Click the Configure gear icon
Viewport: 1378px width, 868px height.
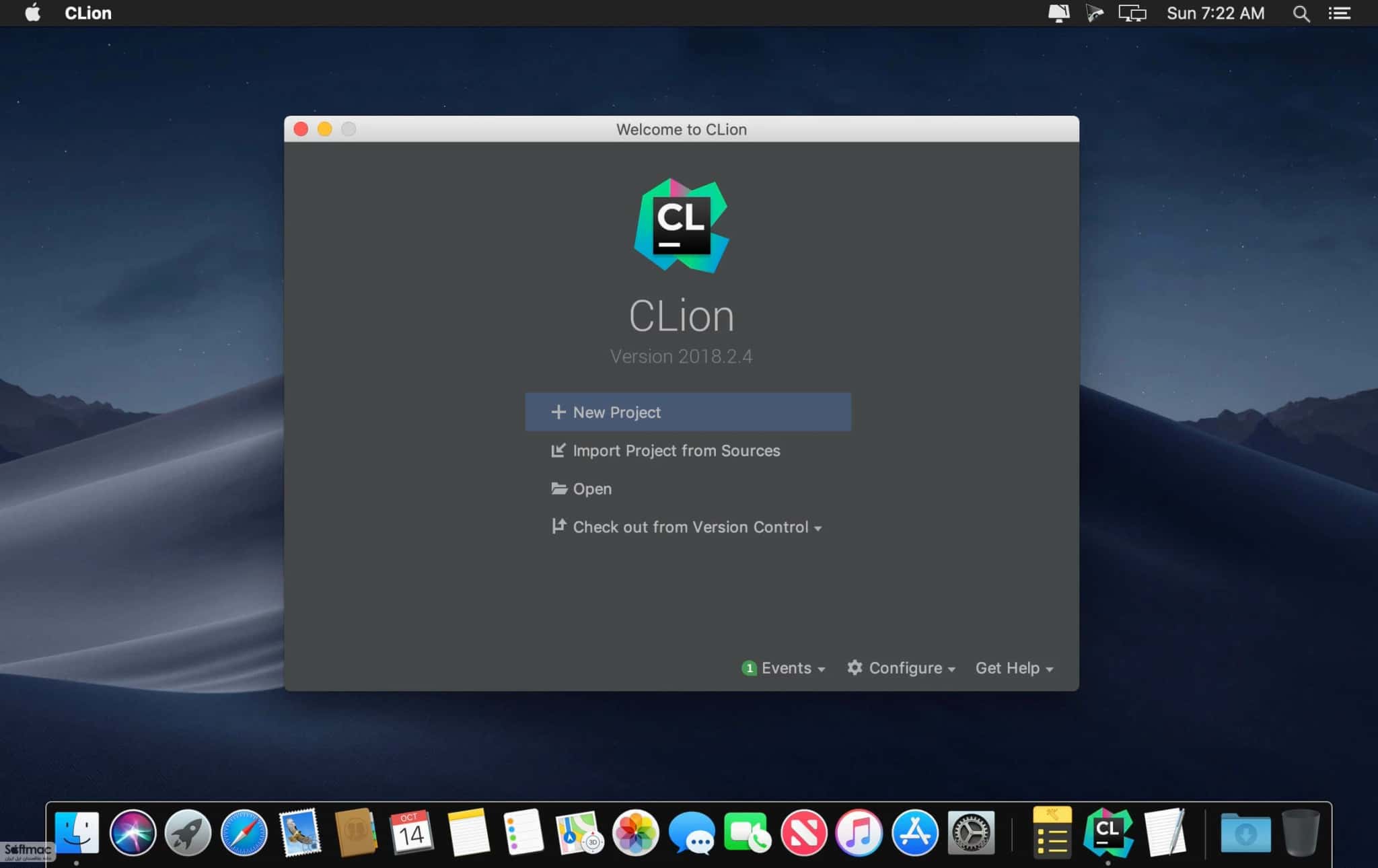855,667
